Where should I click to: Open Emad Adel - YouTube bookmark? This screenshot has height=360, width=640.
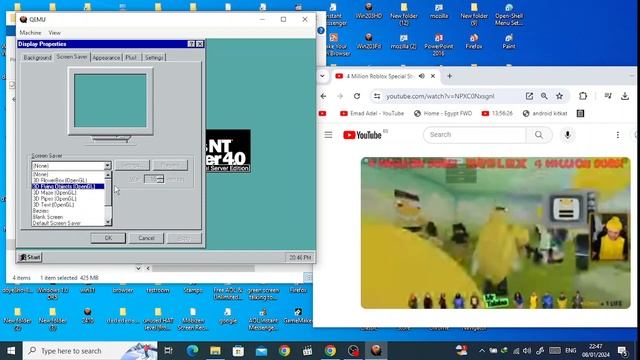coord(372,113)
